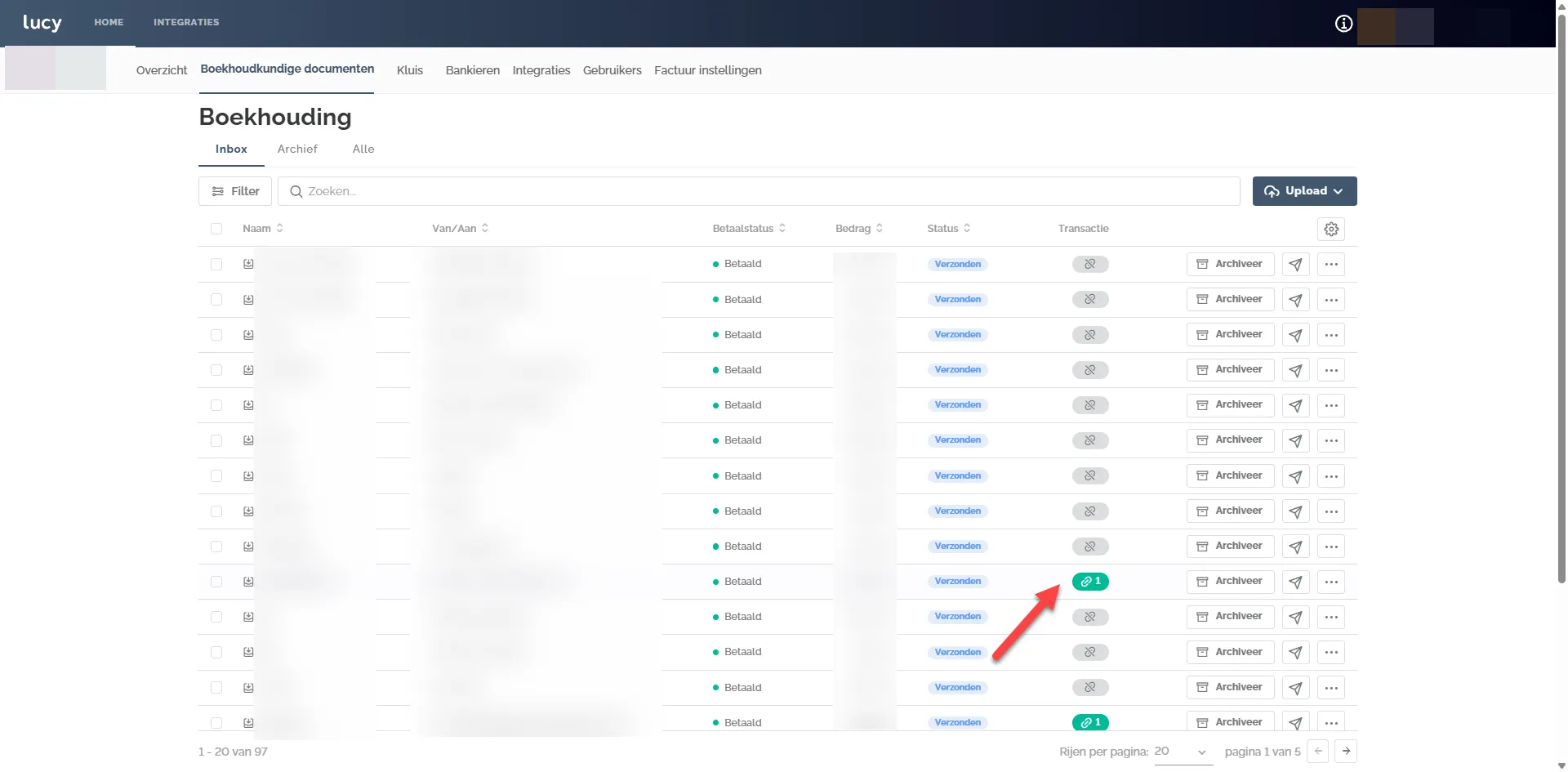1568x772 pixels.
Task: Click the send icon in the upper green-badge row
Action: [x=1295, y=582]
